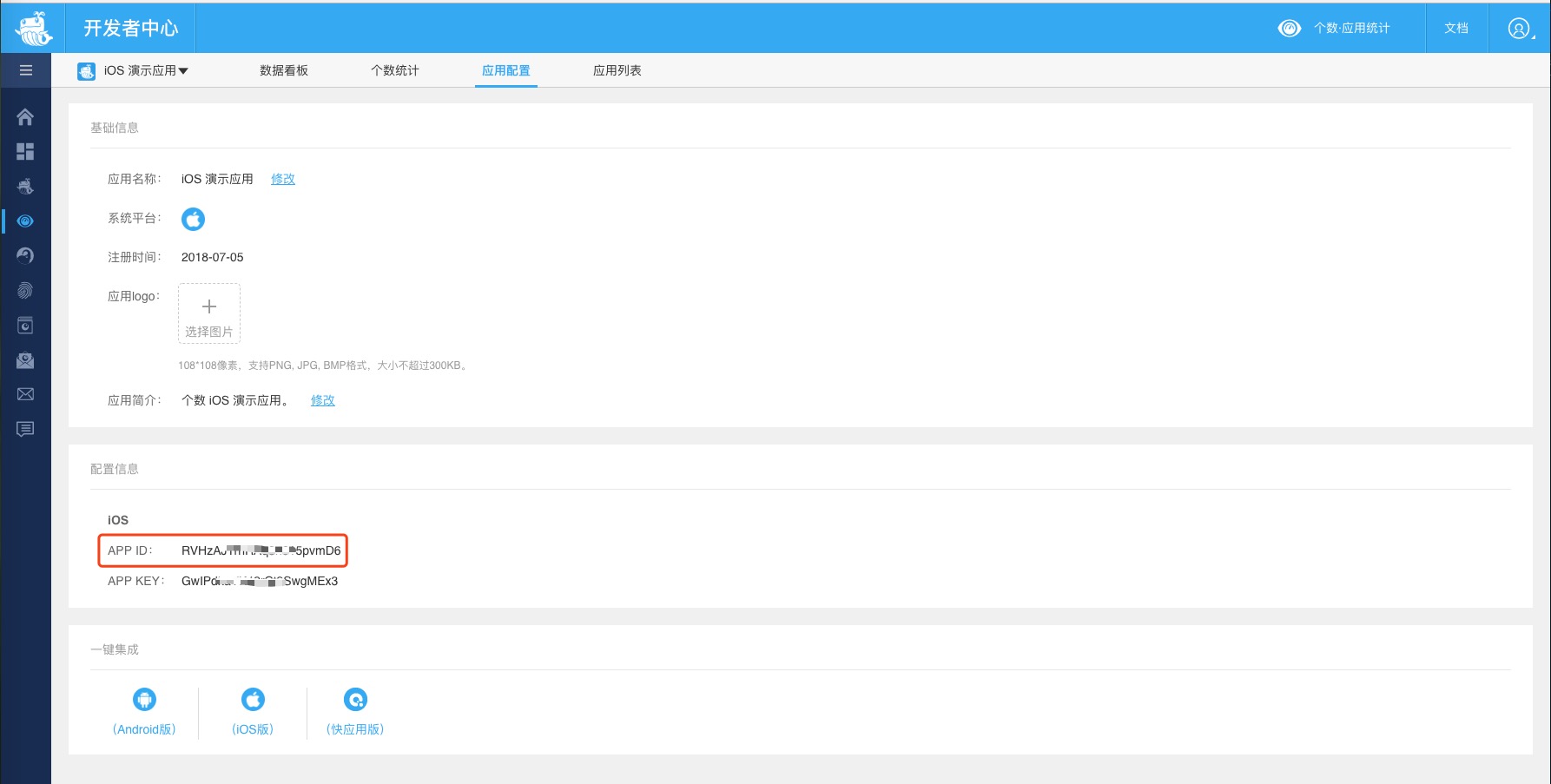Click the whale logo in the header
Image resolution: width=1551 pixels, height=784 pixels.
pos(34,29)
